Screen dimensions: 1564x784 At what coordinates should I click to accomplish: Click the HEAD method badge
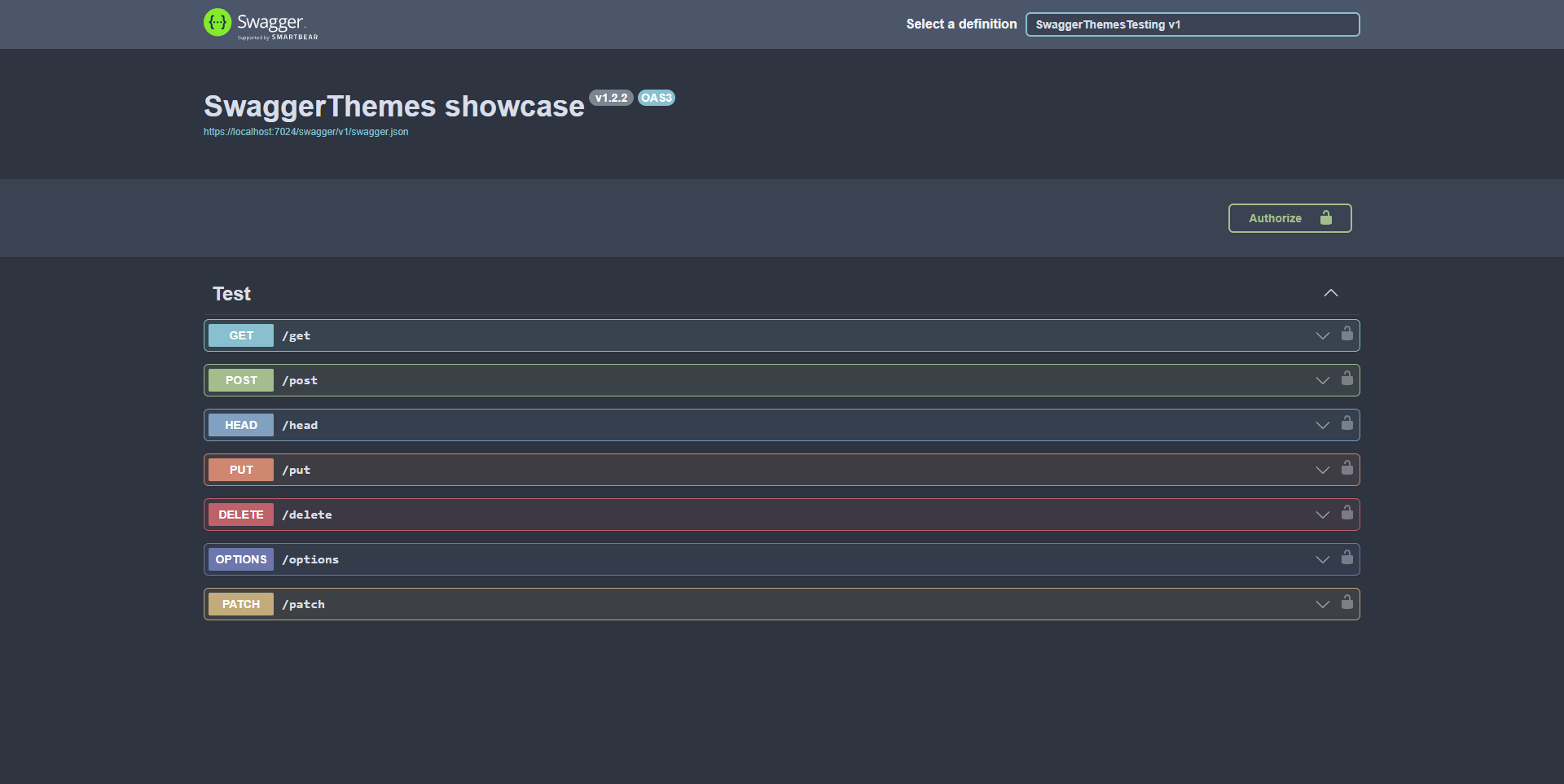[x=241, y=425]
